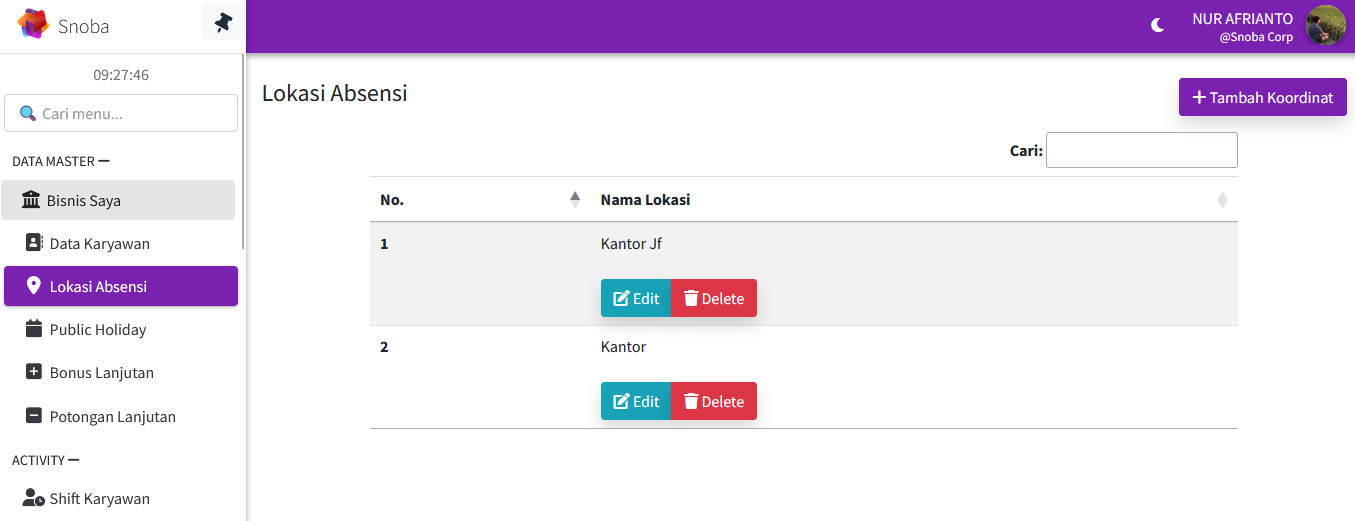Click the Shift Karyawan user-clock icon
1355x521 pixels.
(x=33, y=498)
